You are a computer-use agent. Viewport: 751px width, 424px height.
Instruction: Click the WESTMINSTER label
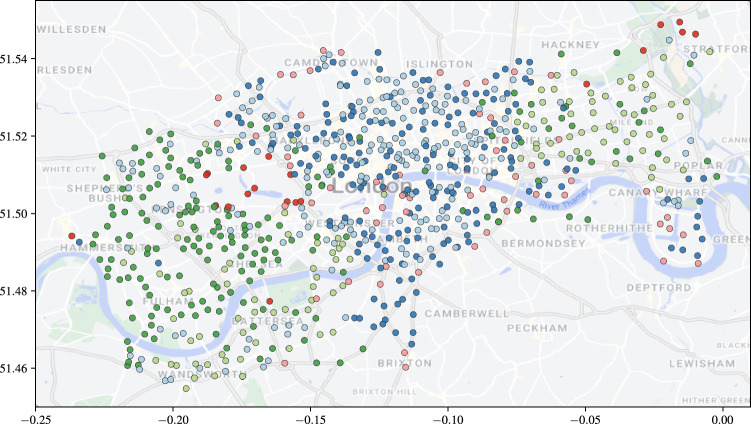(350, 223)
